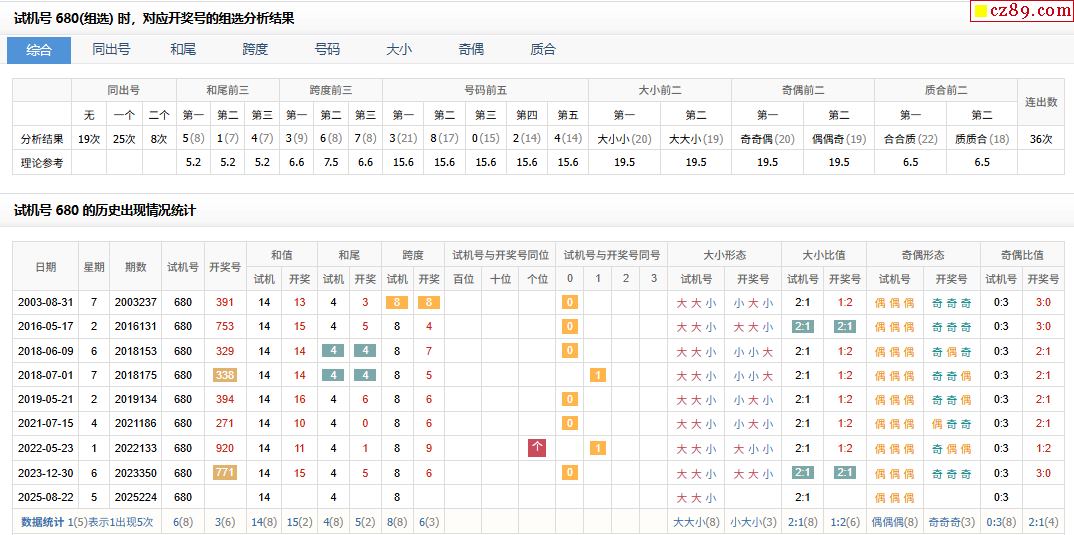Viewport: 1074px width, 535px height.
Task: Click the 大小形态 column header
Action: click(725, 255)
